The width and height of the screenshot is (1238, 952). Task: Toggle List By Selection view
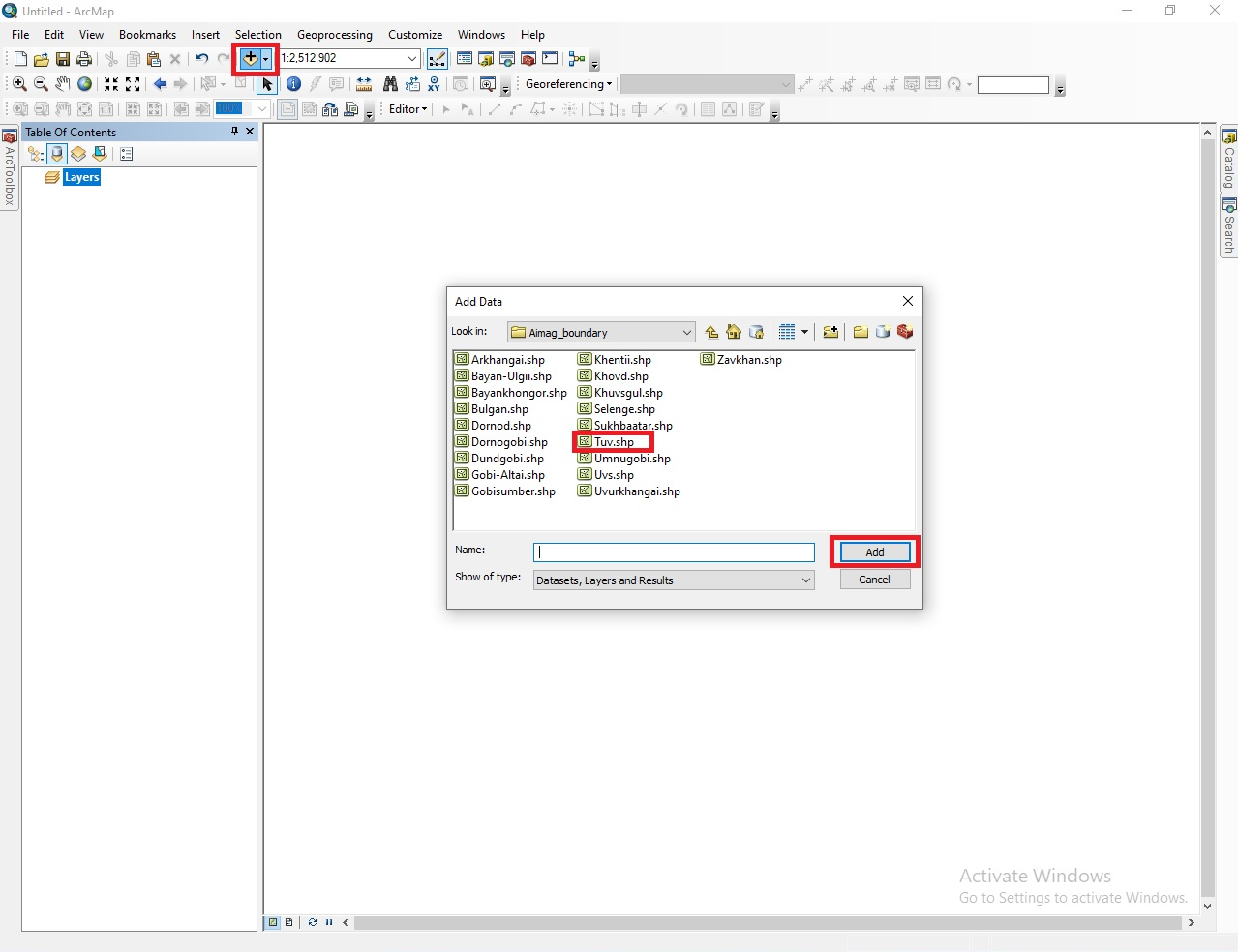pyautogui.click(x=100, y=154)
